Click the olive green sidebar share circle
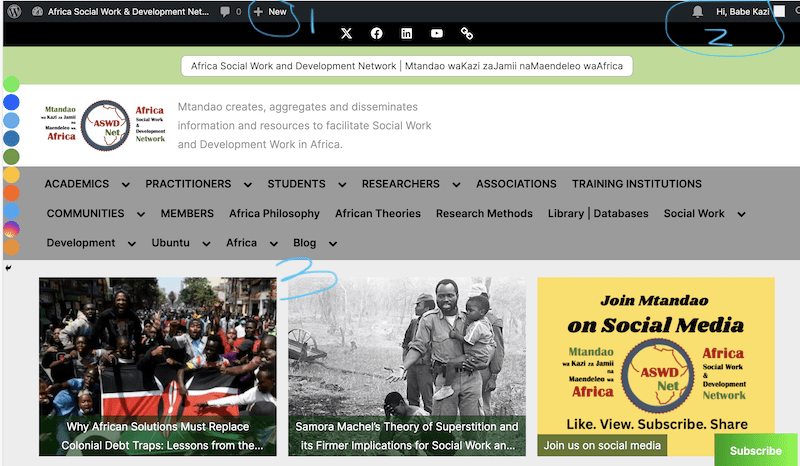This screenshot has width=800, height=466. click(11, 157)
